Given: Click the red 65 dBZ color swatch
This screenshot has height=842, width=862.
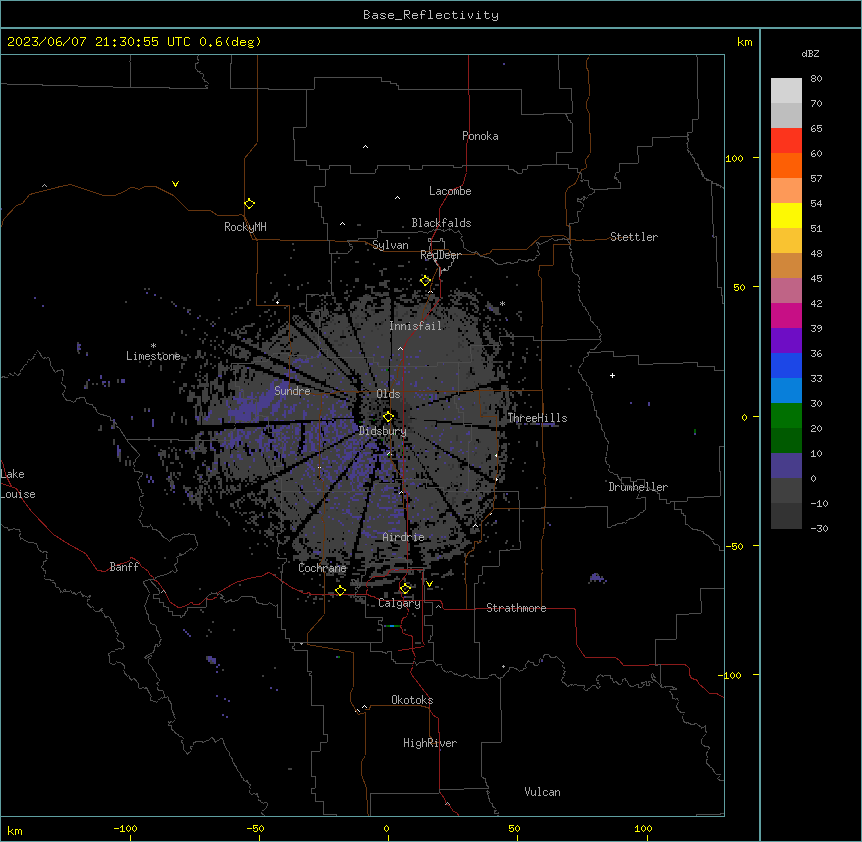Looking at the screenshot, I should point(786,140).
